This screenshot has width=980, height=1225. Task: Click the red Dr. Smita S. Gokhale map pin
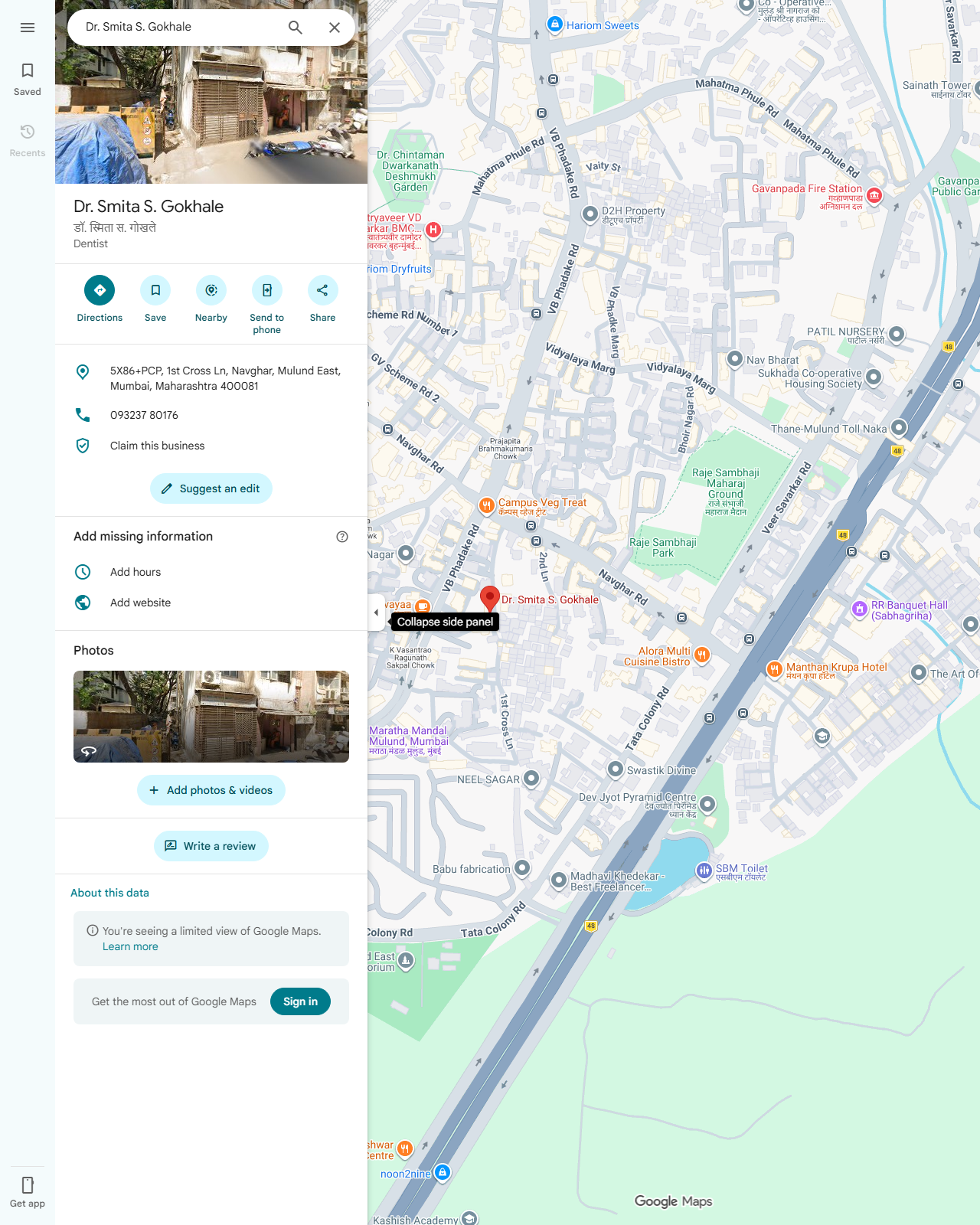click(x=489, y=599)
